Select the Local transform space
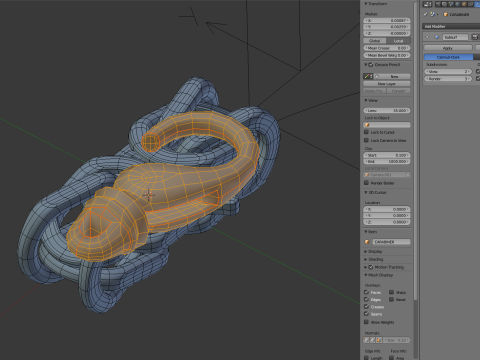Image resolution: width=480 pixels, height=360 pixels. [x=398, y=41]
